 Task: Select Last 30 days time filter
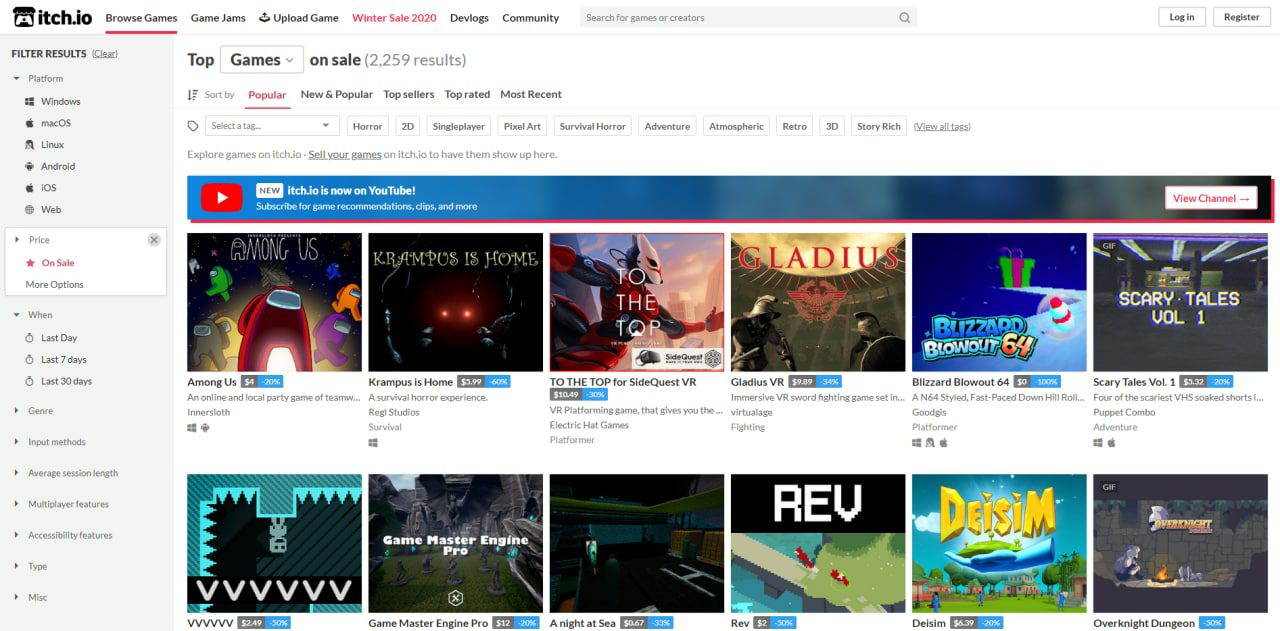pyautogui.click(x=66, y=381)
